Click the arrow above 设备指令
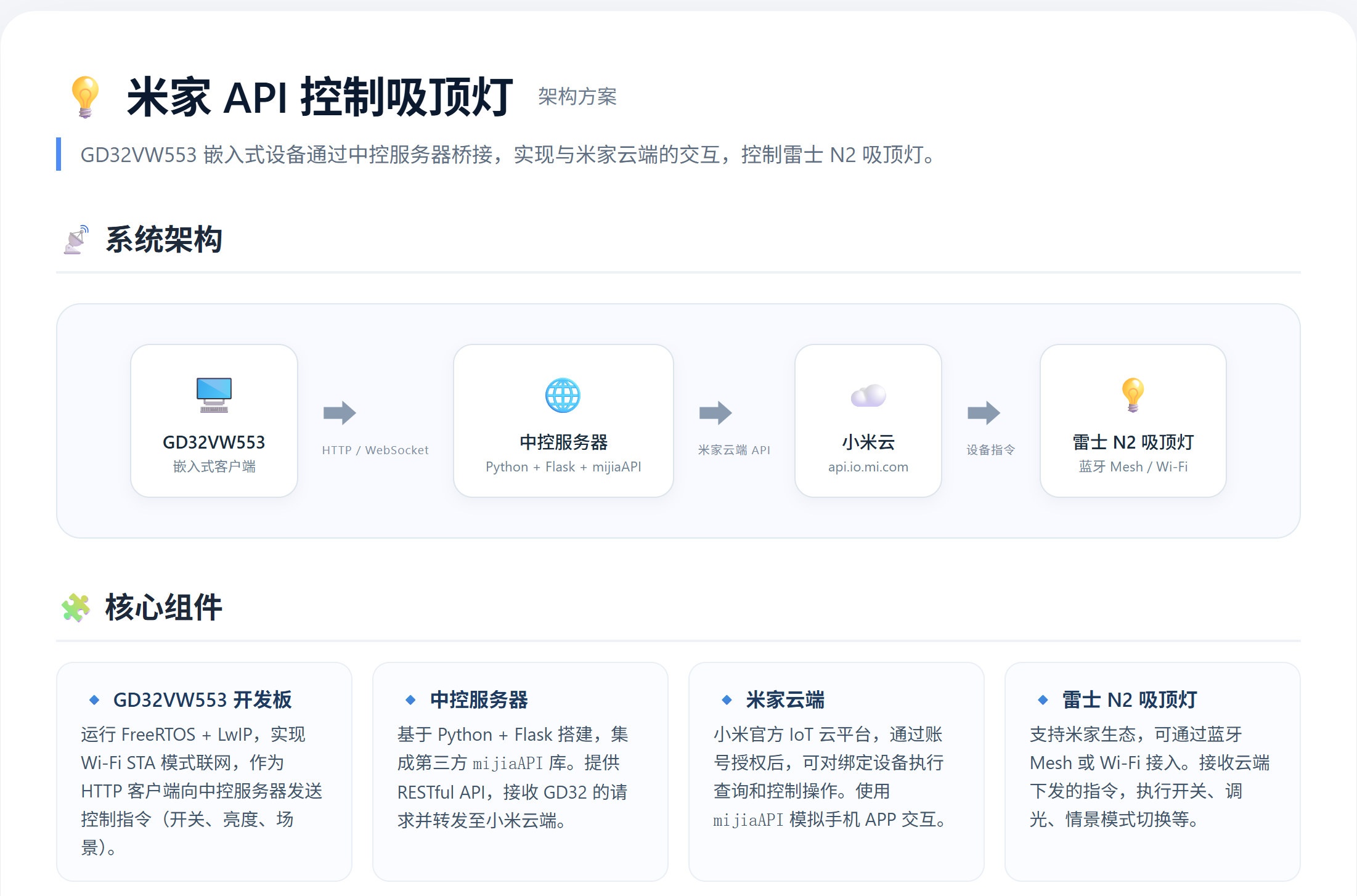The image size is (1357, 896). click(x=984, y=413)
